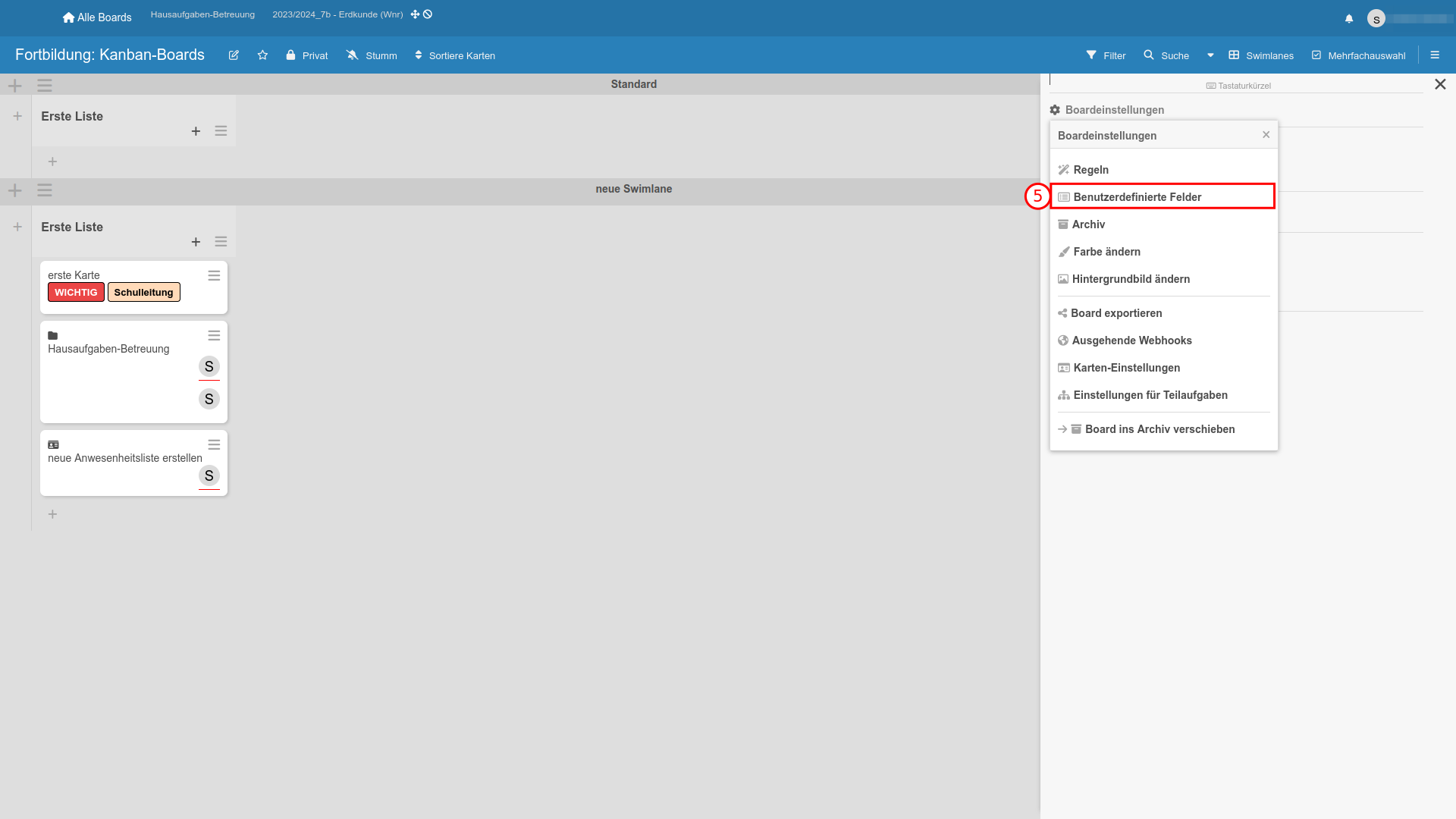Viewport: 1456px width, 819px height.
Task: Add a card with plus in neue Swimlane list
Action: (196, 242)
